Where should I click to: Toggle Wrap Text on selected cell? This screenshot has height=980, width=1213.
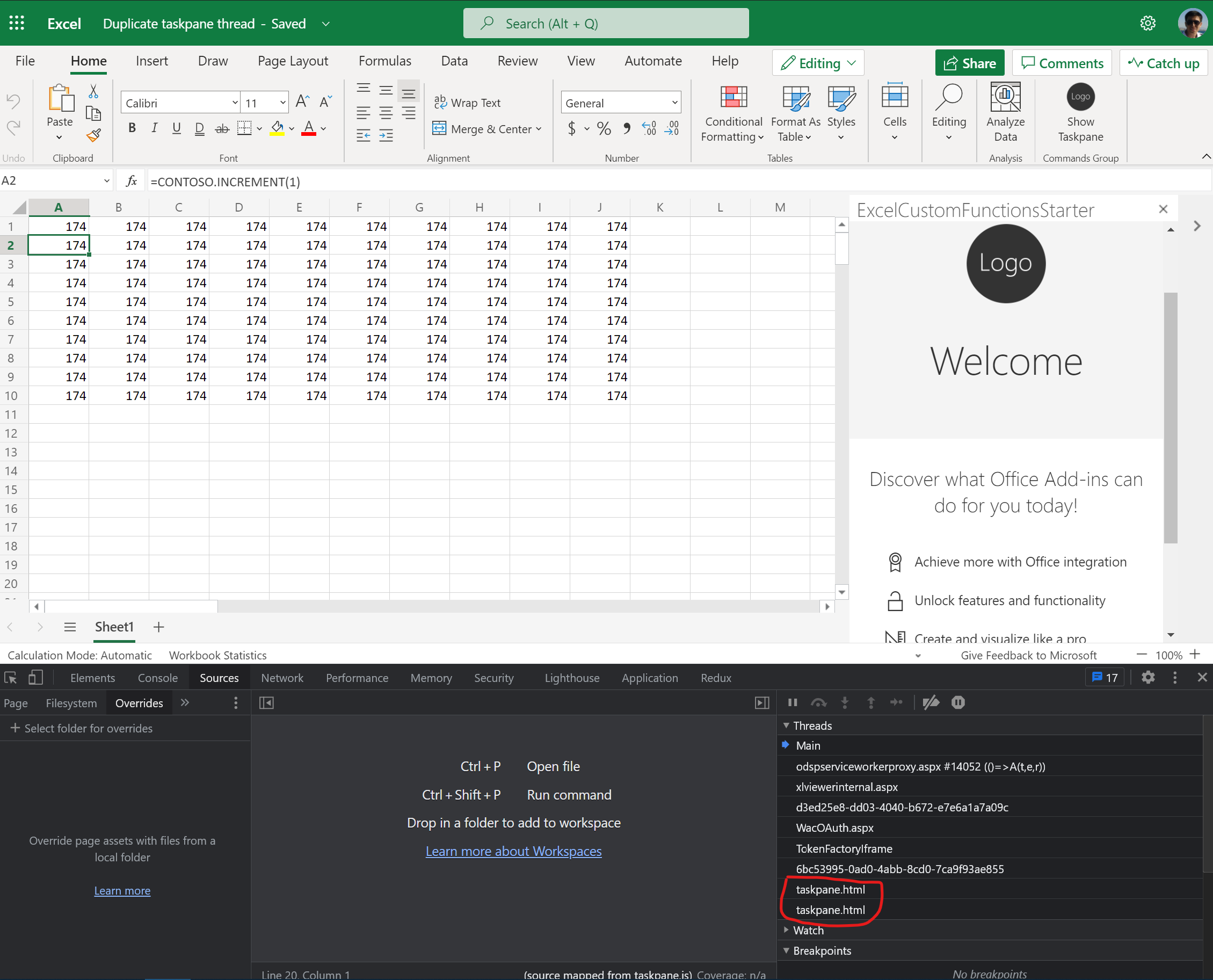(x=467, y=103)
